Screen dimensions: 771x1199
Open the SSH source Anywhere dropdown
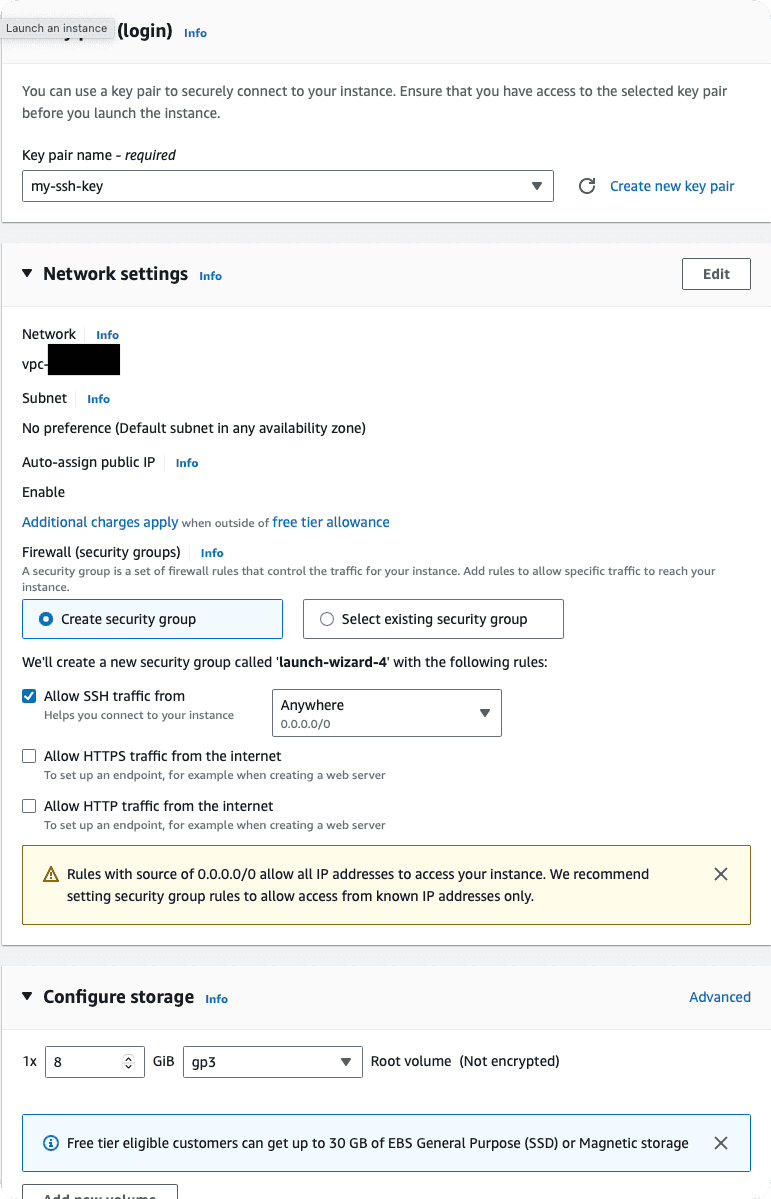(x=386, y=713)
